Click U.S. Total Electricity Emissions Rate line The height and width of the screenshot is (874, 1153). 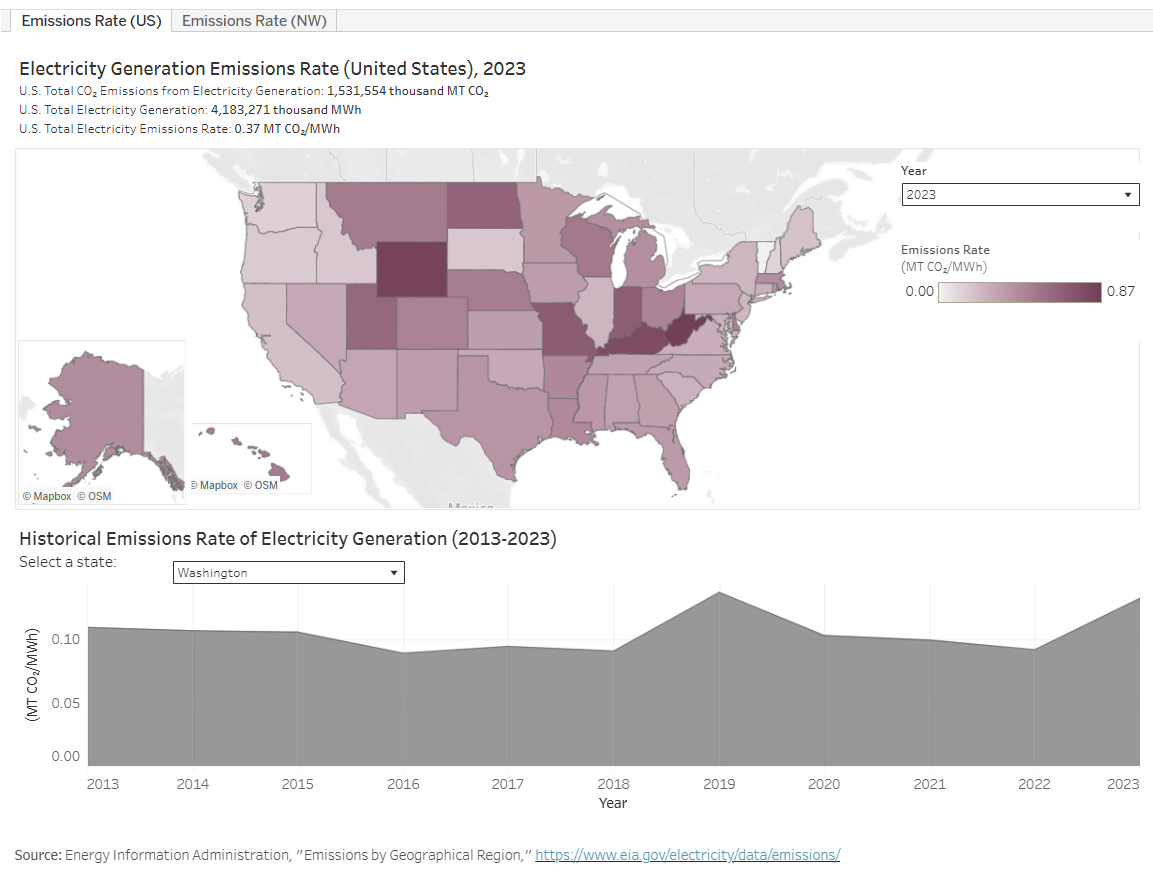179,129
